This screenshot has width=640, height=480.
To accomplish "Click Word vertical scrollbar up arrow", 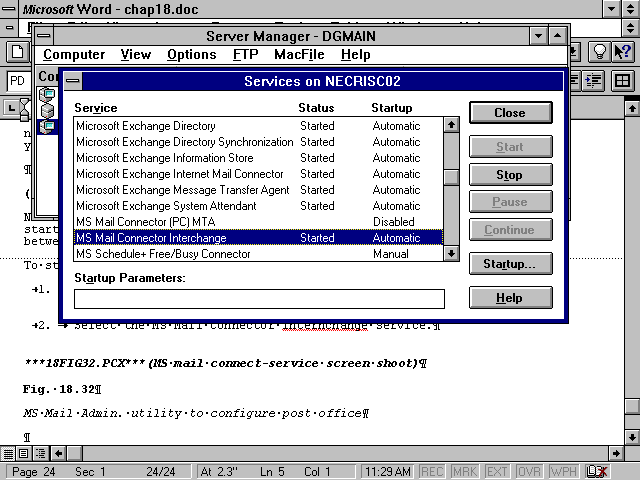I will click(x=632, y=108).
